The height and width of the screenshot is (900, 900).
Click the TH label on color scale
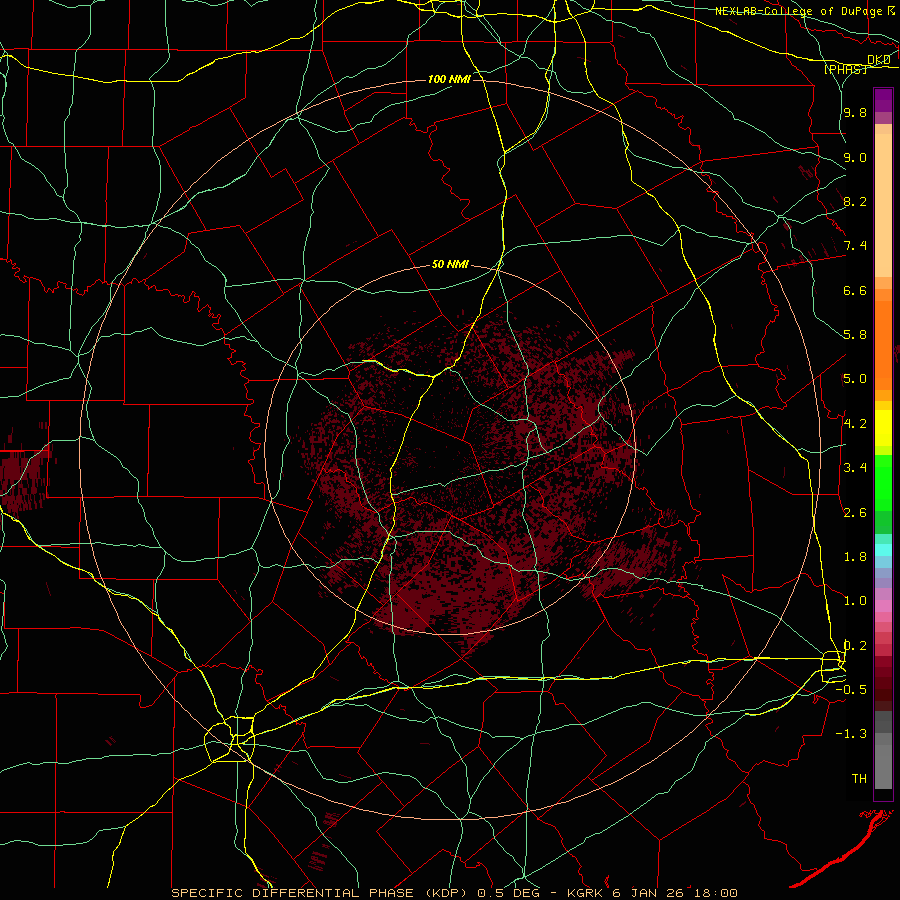[859, 778]
